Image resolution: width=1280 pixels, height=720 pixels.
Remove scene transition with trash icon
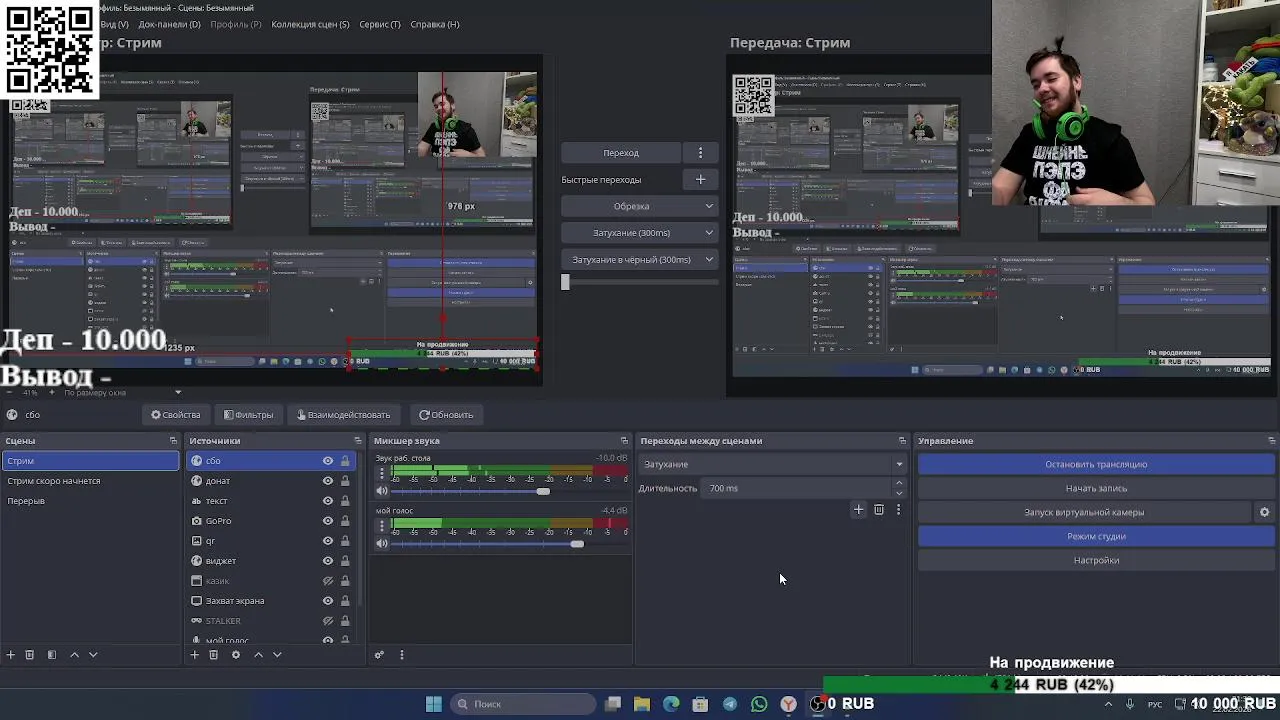click(x=879, y=510)
